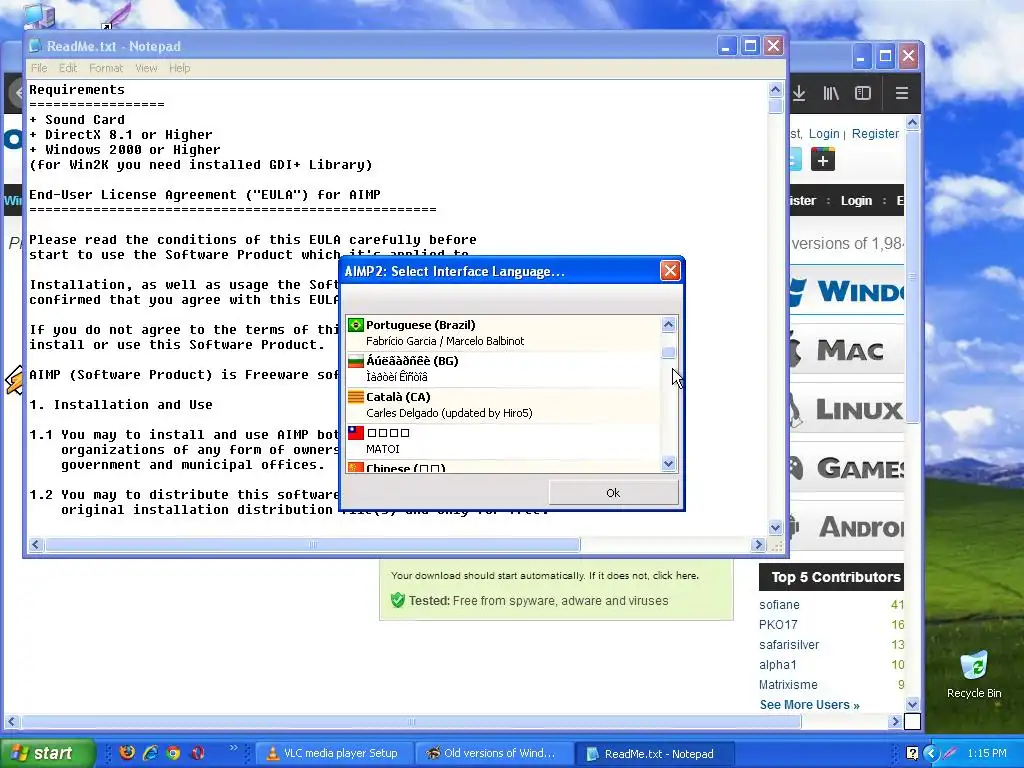Click browser horizontal scrollbar left arrow
1024x768 pixels.
11,722
